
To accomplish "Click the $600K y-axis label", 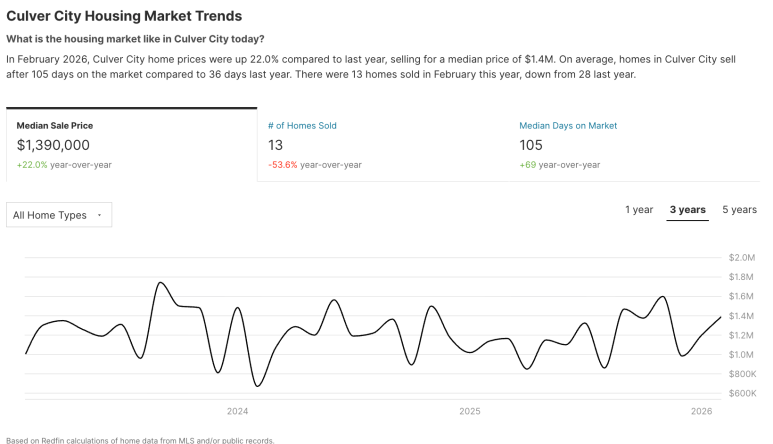I will 743,393.
